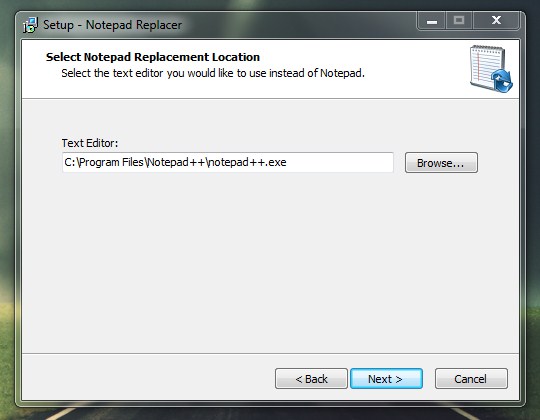Go to the next setup step
This screenshot has height=420, width=540.
click(386, 378)
